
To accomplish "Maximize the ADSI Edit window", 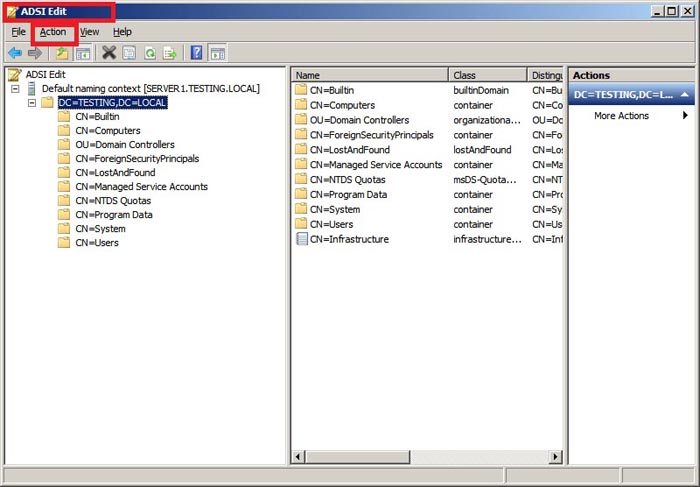I will [x=672, y=12].
